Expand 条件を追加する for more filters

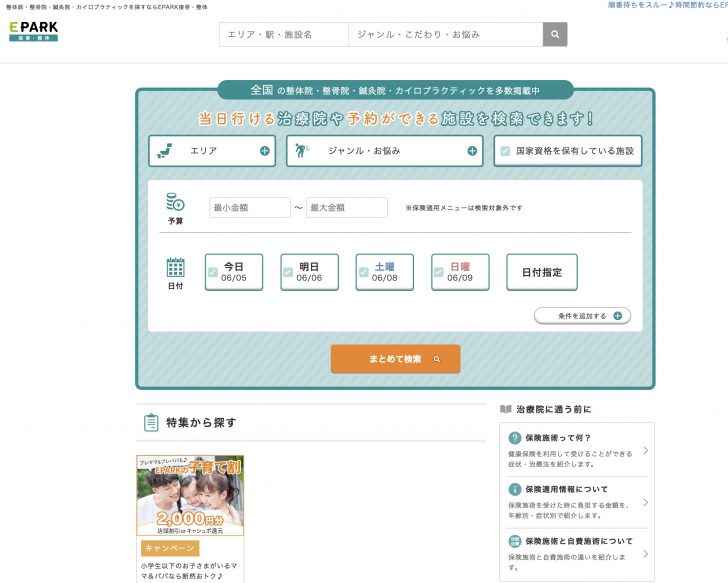pyautogui.click(x=582, y=316)
